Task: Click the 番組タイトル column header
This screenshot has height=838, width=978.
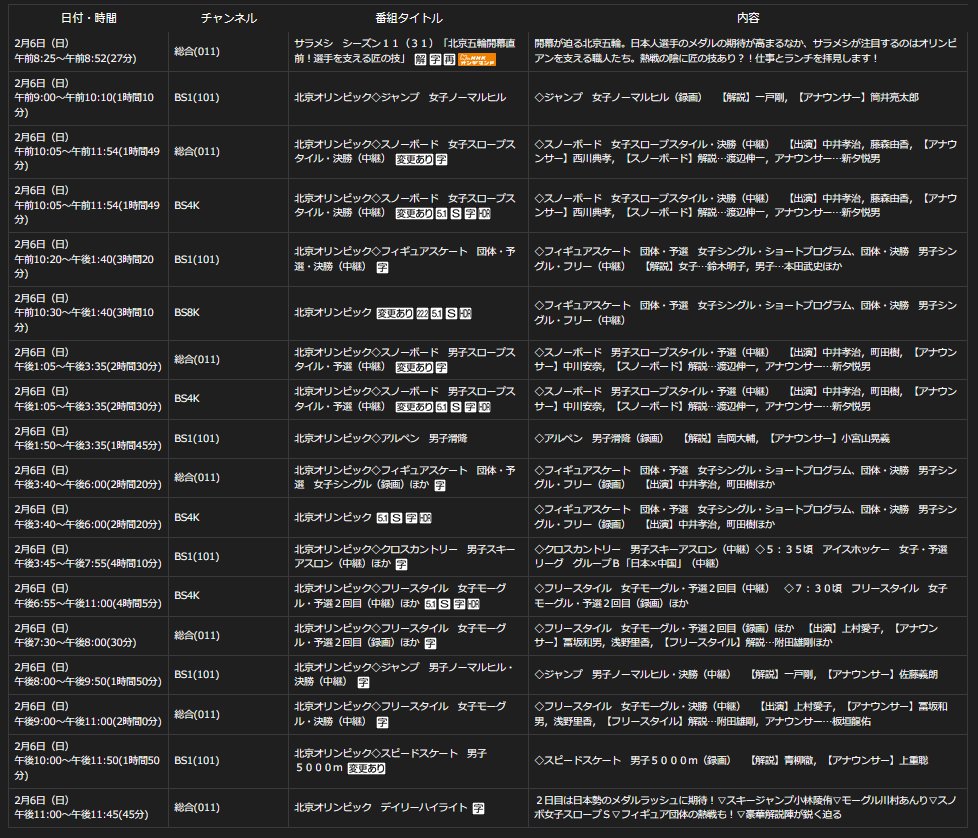Action: (x=409, y=18)
